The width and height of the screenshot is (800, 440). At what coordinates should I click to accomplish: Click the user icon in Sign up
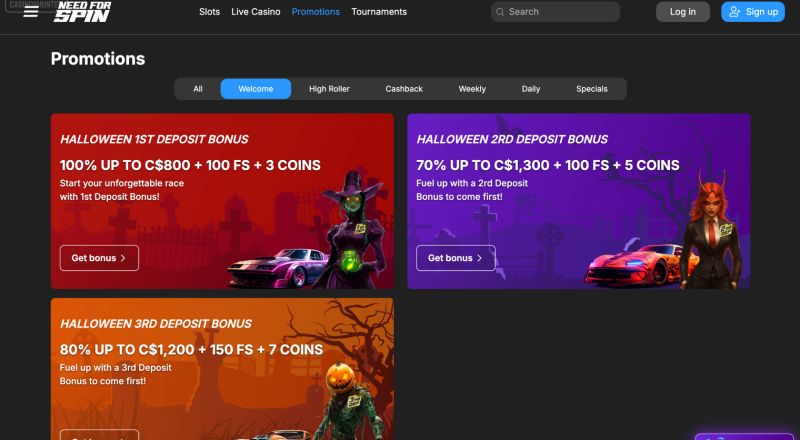coord(734,12)
